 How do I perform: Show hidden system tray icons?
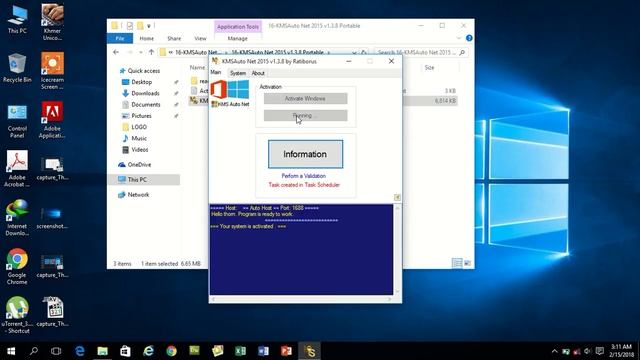point(554,351)
